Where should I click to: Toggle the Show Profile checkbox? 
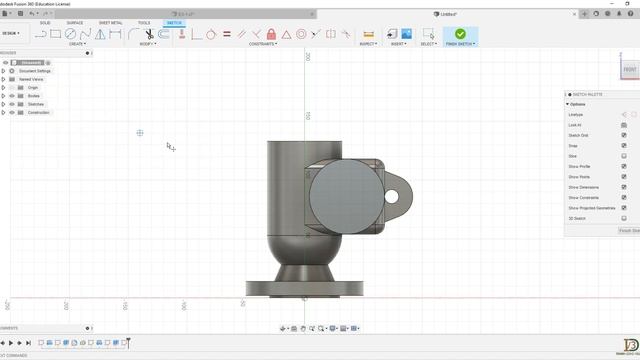(x=624, y=167)
